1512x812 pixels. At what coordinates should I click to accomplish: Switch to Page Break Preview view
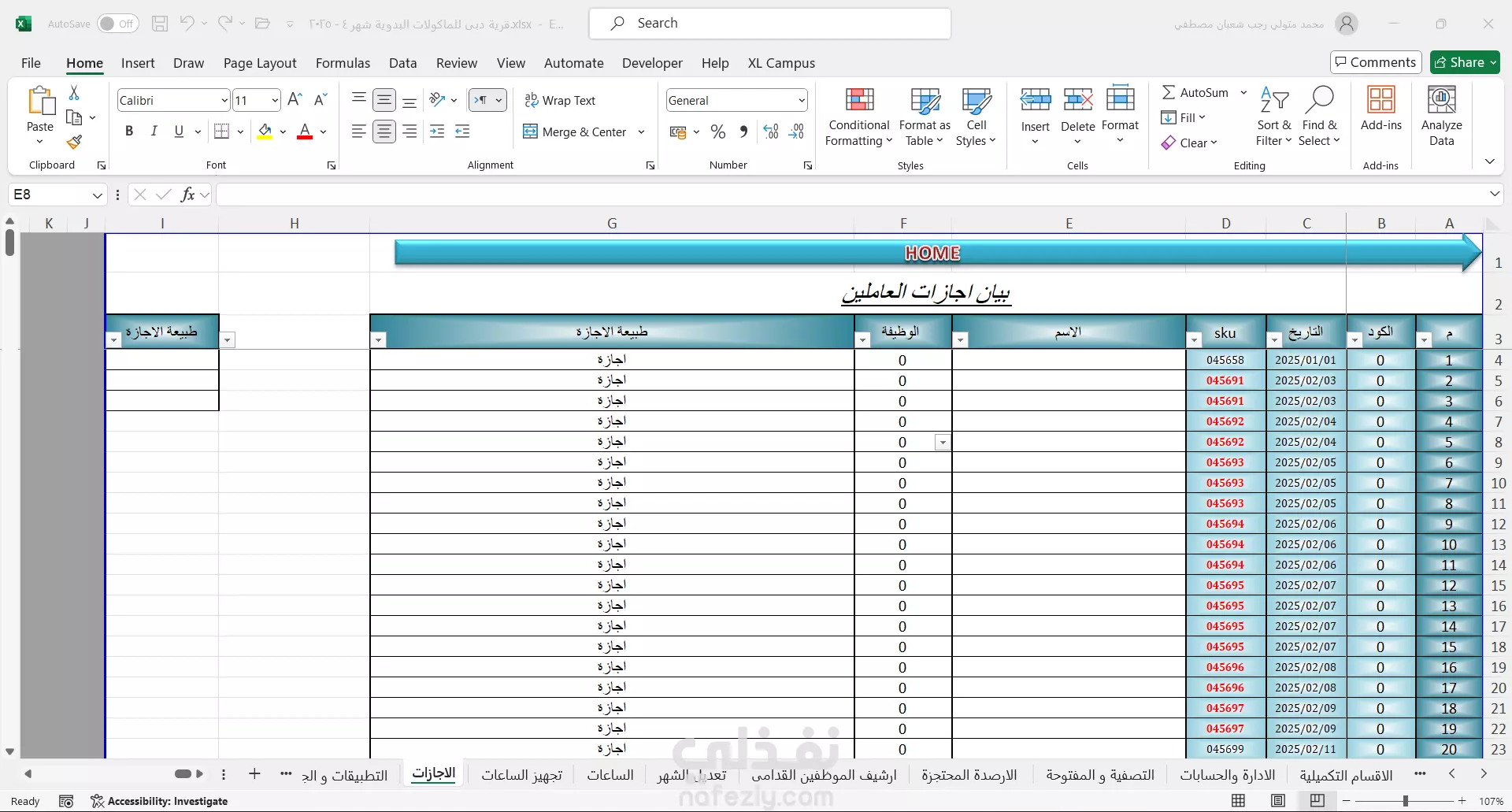pyautogui.click(x=1317, y=801)
